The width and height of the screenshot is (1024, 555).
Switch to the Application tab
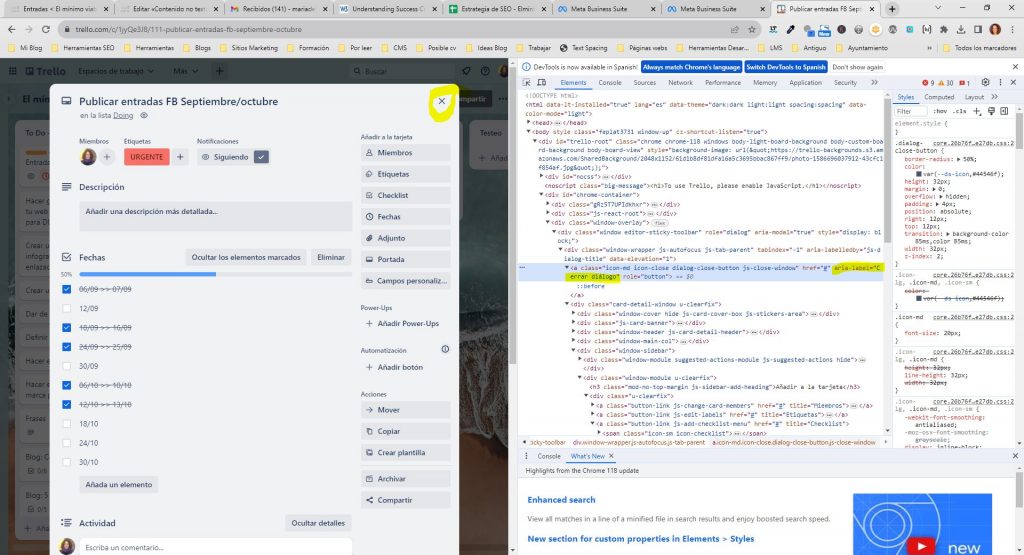805,83
